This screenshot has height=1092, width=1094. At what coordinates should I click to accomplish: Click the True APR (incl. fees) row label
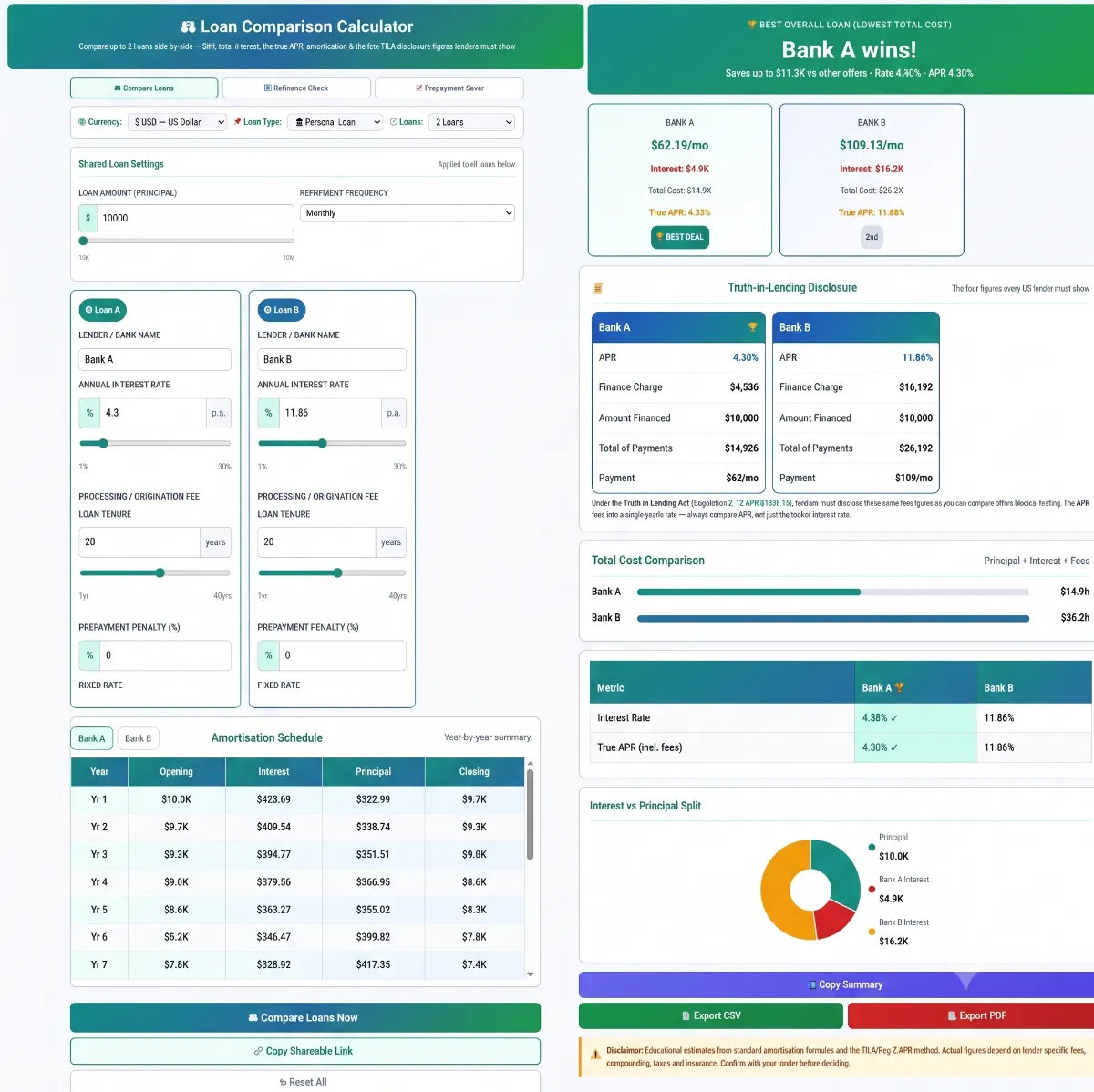tap(640, 747)
